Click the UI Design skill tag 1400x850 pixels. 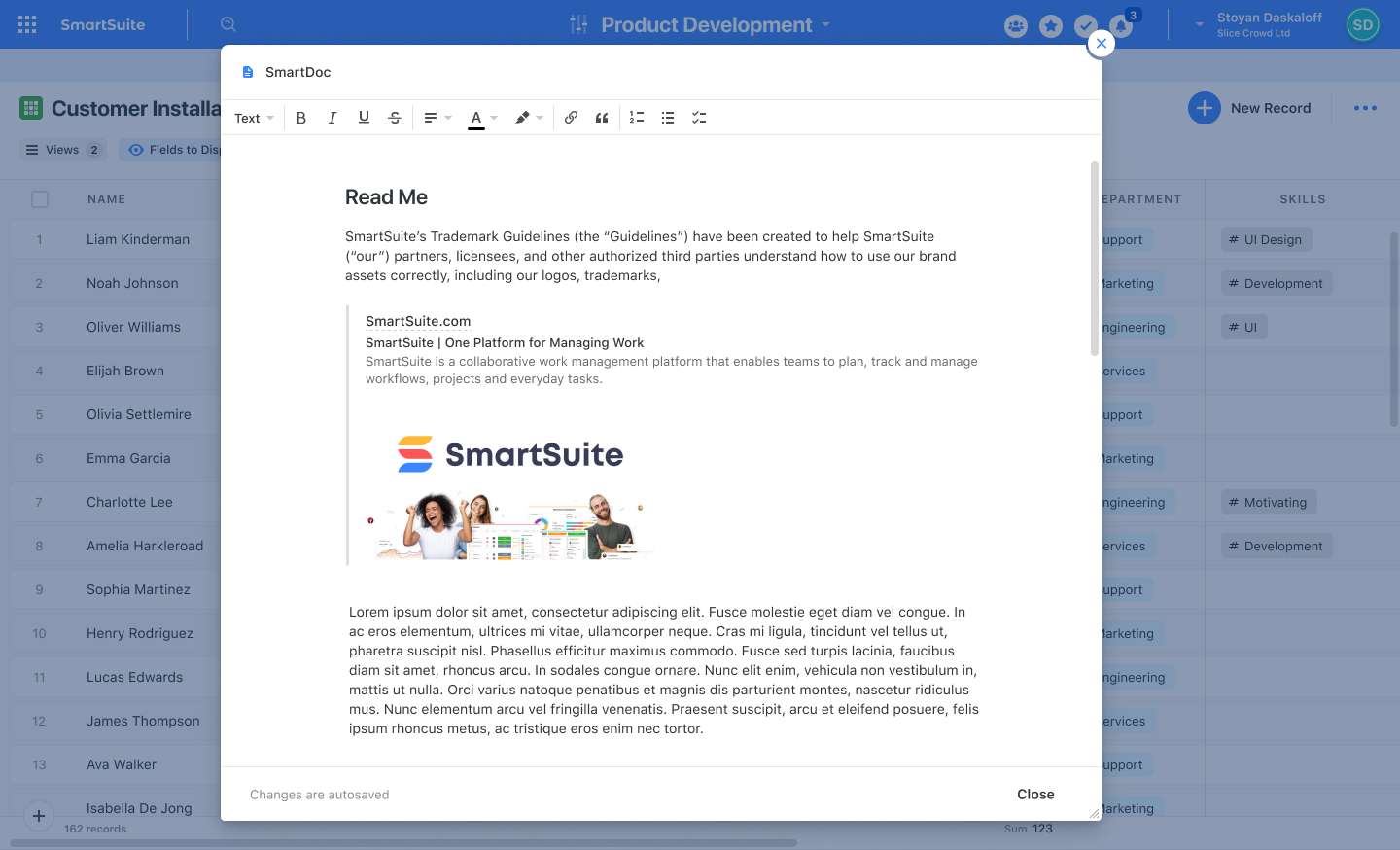[1266, 239]
